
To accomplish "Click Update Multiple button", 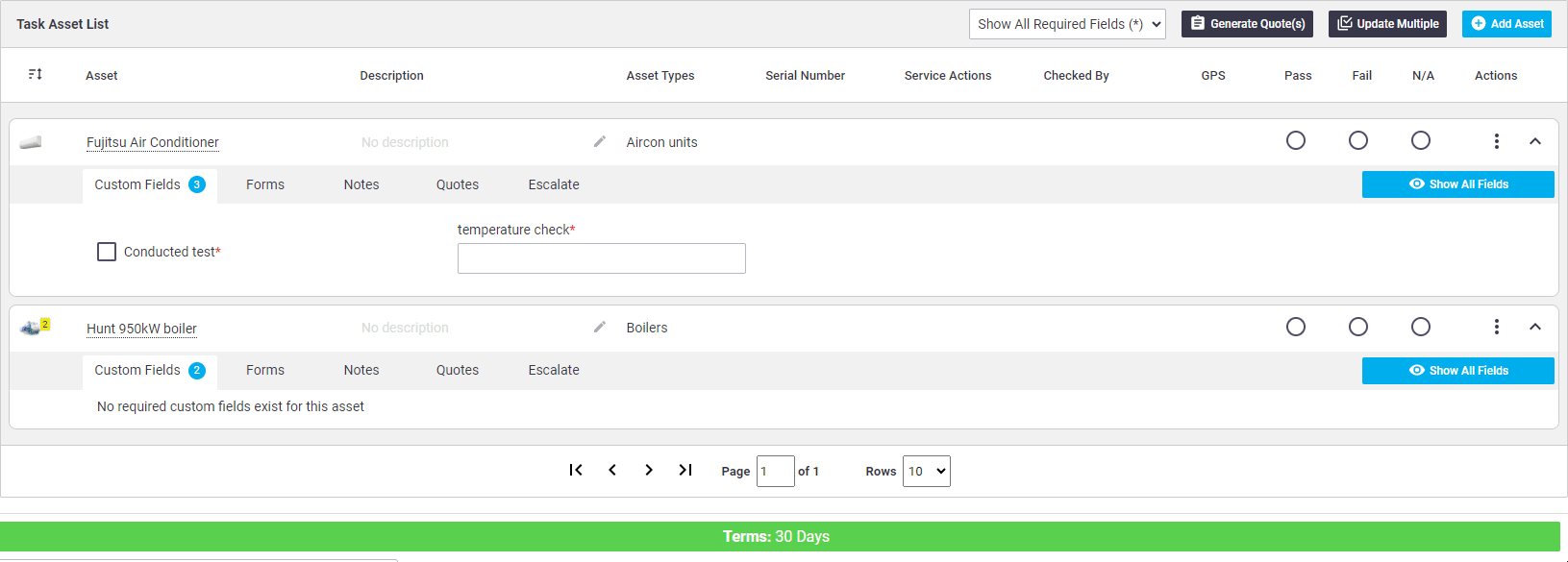I will (1388, 24).
